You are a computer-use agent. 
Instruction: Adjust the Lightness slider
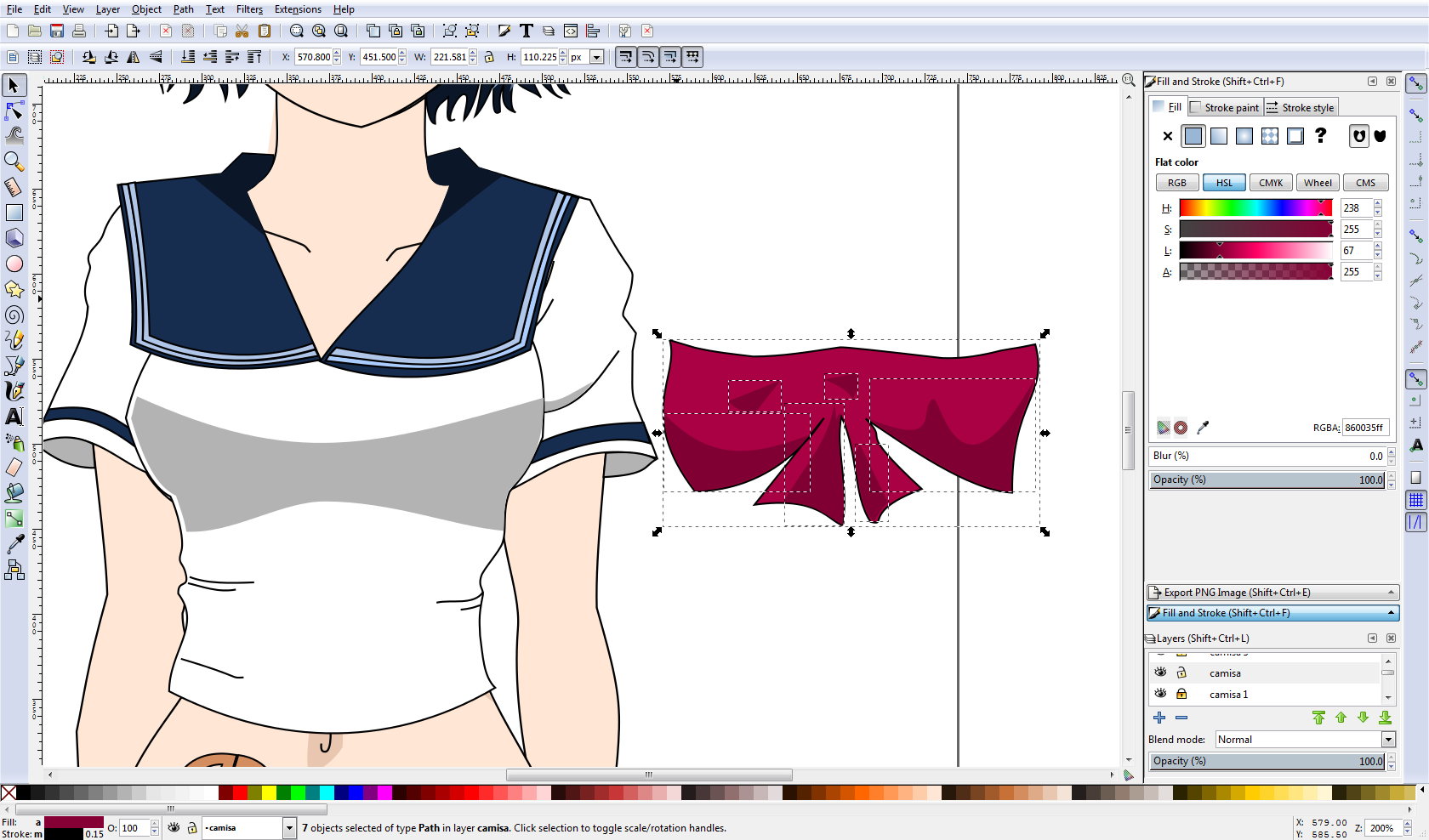pos(1255,251)
